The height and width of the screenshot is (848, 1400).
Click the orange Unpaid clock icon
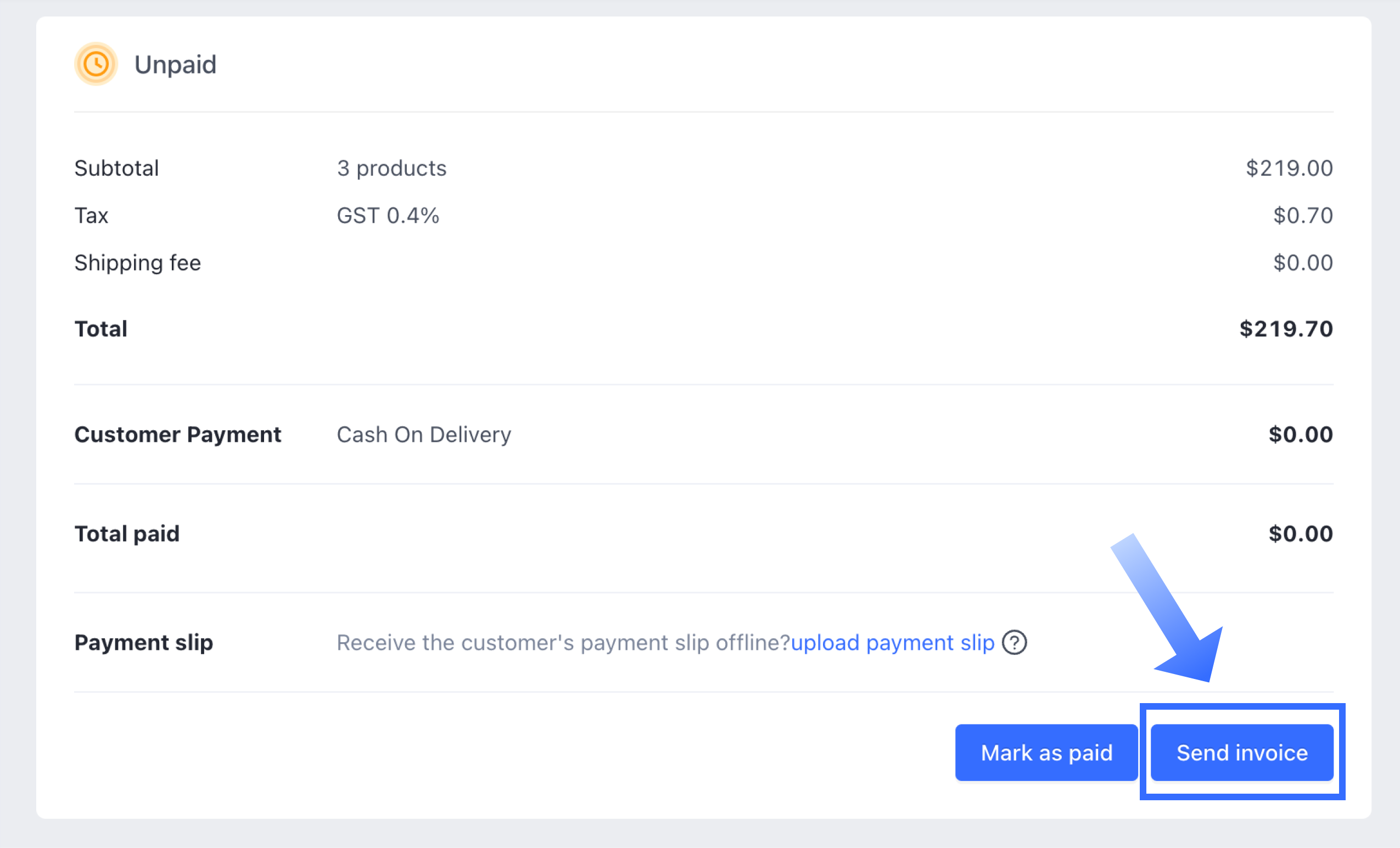[x=96, y=64]
